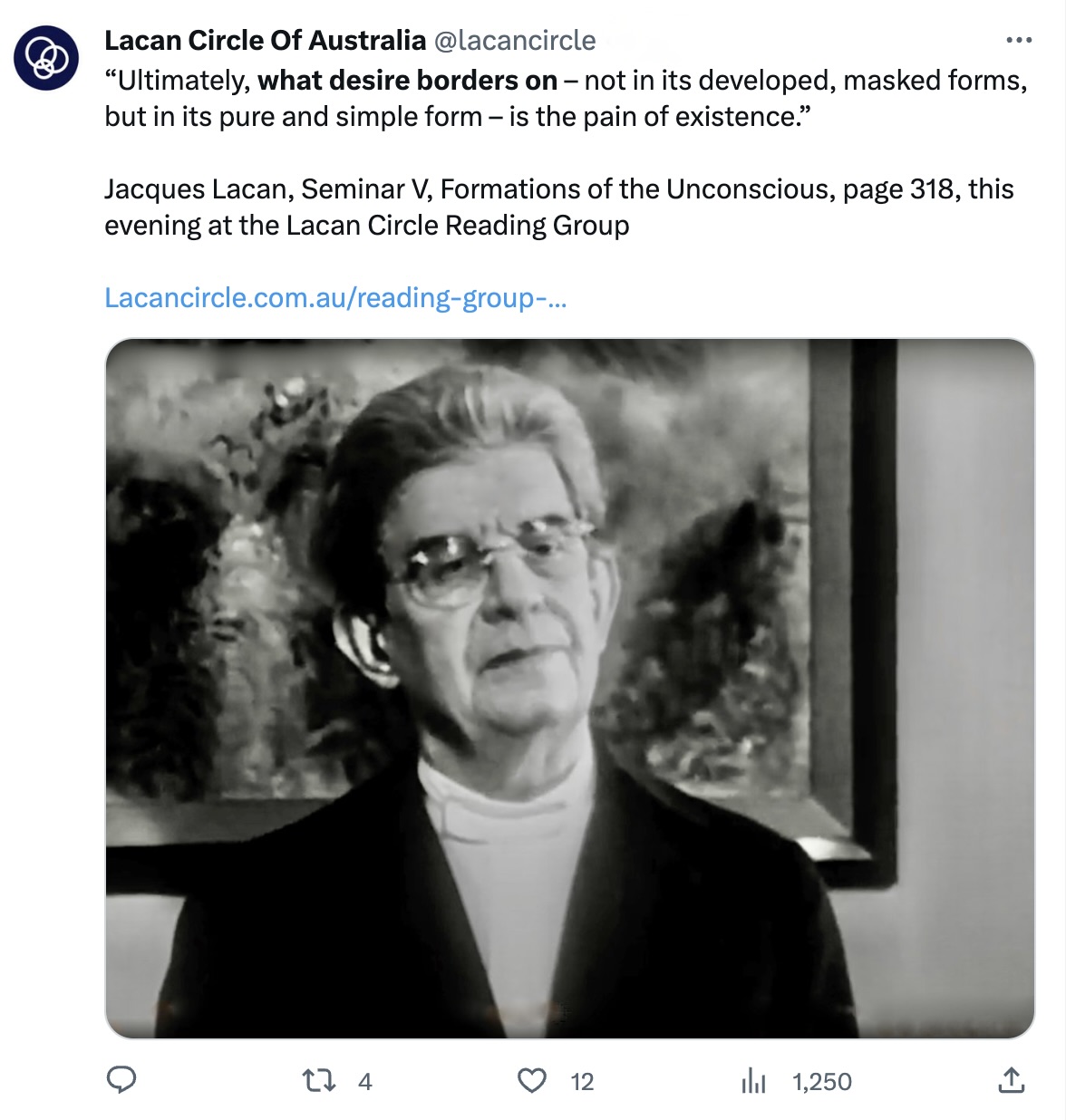
Task: Like the tweet with the heart icon
Action: 532,1080
